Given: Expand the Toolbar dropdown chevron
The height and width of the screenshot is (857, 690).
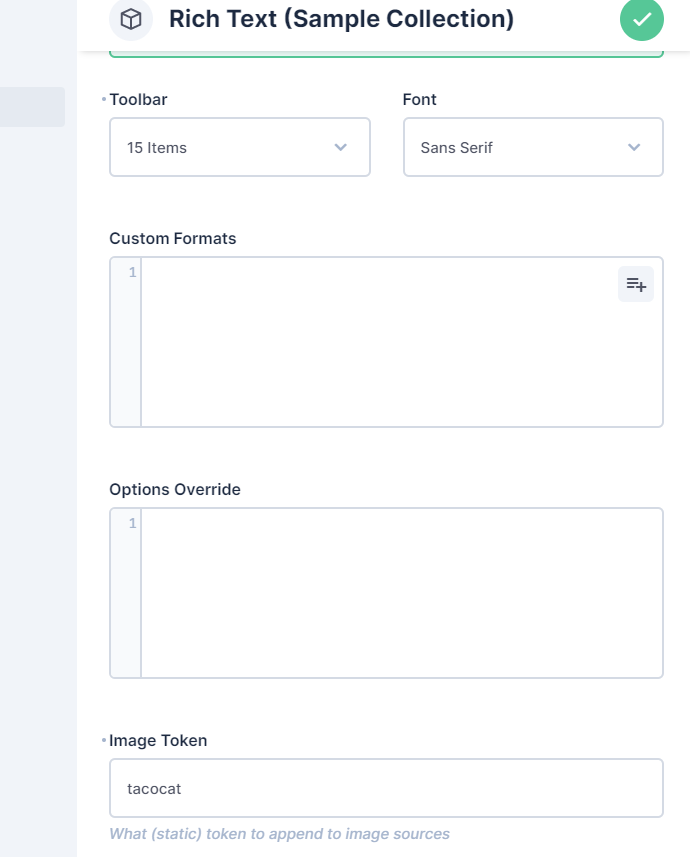Looking at the screenshot, I should 340,147.
